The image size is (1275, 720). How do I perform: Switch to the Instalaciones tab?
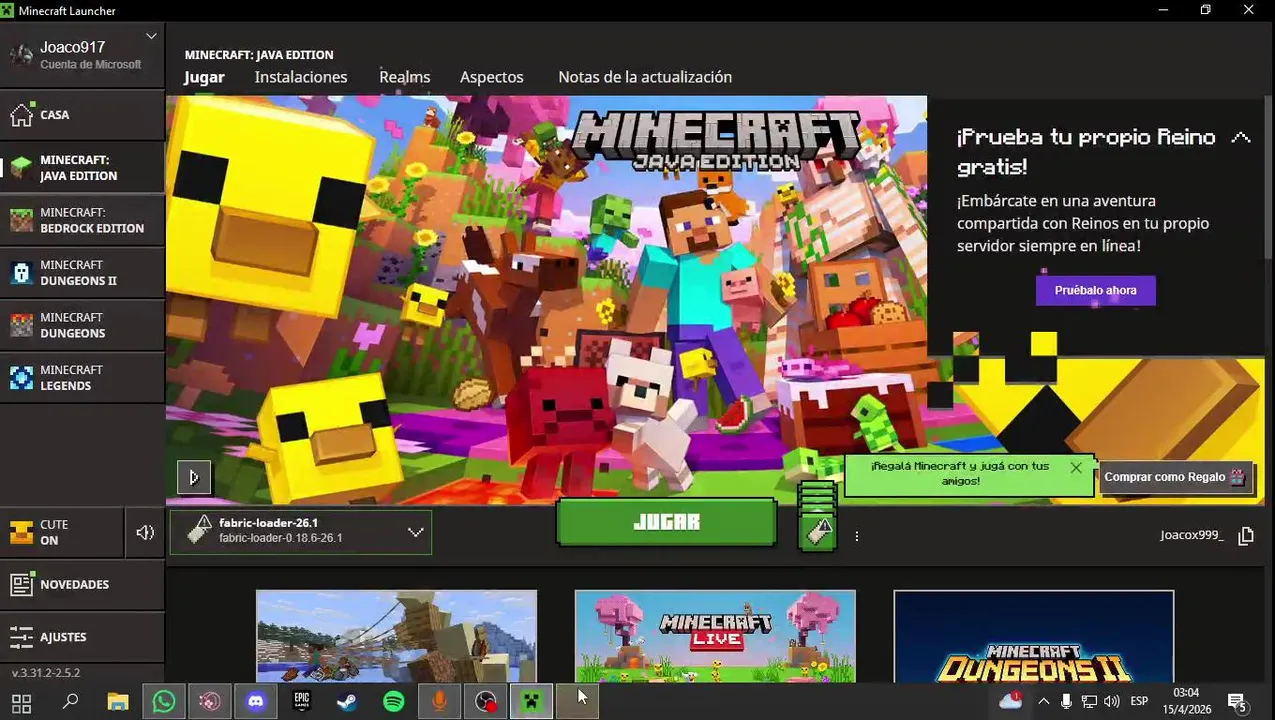(x=301, y=77)
